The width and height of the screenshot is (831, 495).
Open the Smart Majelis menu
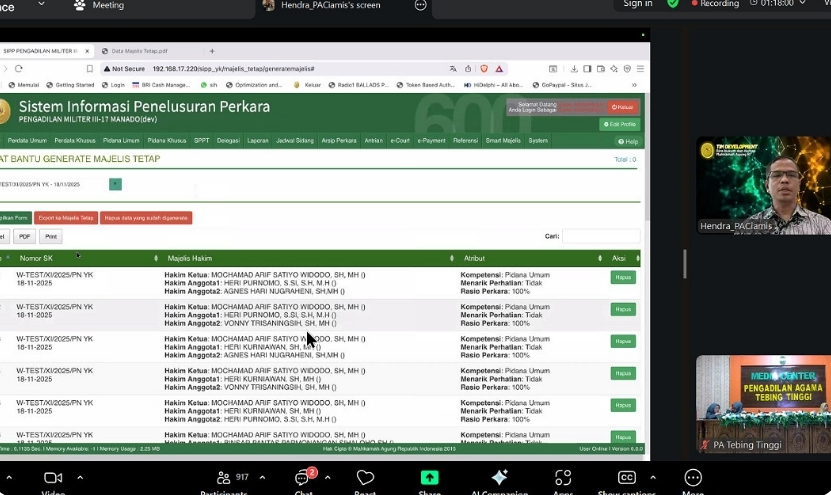point(503,141)
